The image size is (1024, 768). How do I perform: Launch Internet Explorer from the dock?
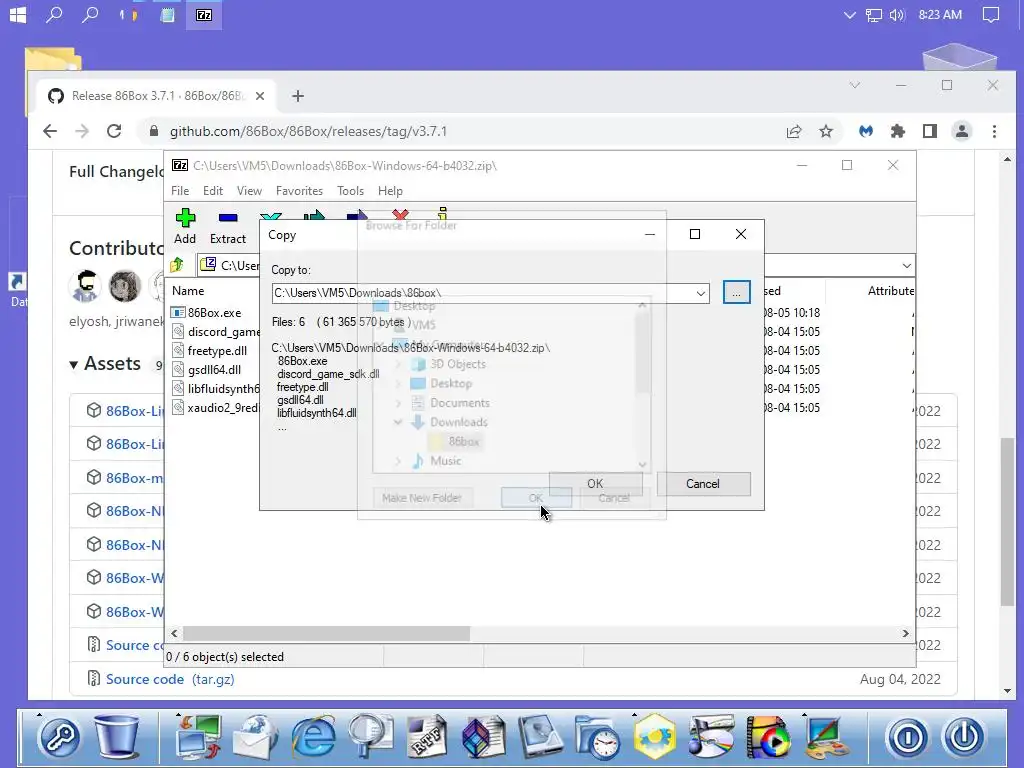(313, 736)
